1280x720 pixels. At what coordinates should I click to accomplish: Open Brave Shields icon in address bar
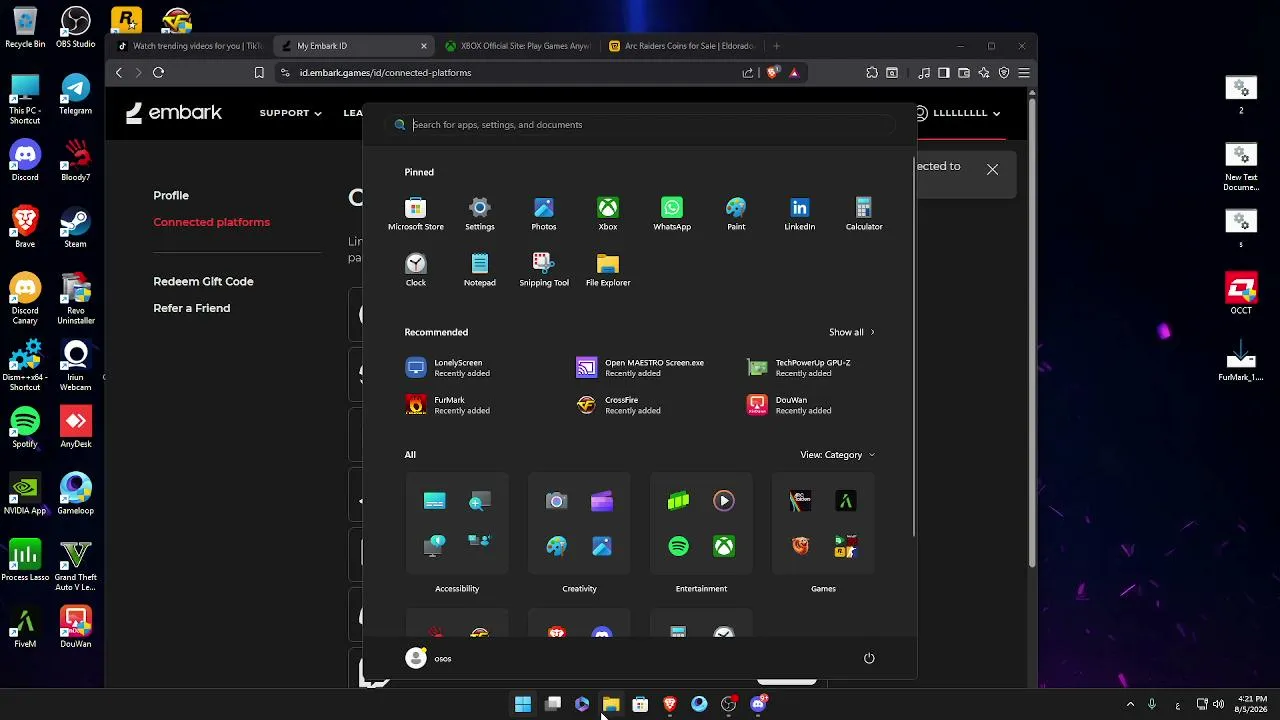pyautogui.click(x=772, y=72)
